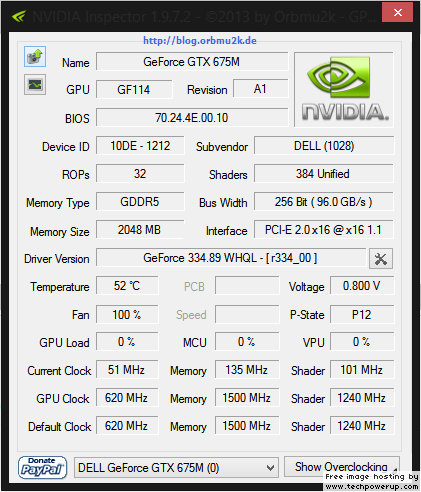Image resolution: width=421 pixels, height=492 pixels.
Task: Click GPU Load value 0 %
Action: coord(127,342)
